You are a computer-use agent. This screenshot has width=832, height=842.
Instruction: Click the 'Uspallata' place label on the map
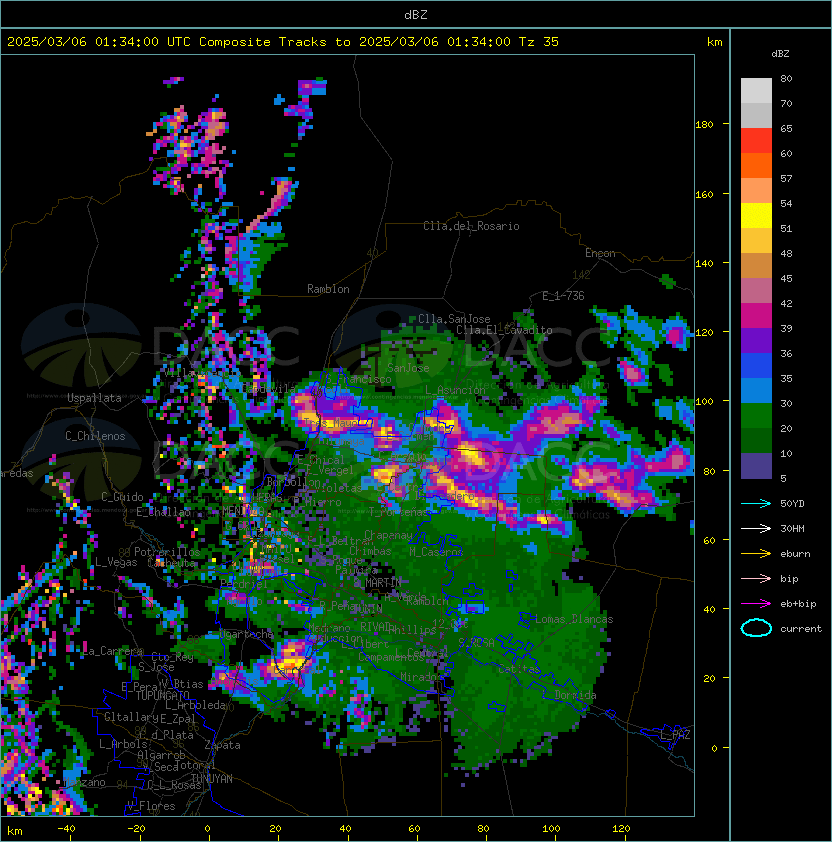click(94, 398)
